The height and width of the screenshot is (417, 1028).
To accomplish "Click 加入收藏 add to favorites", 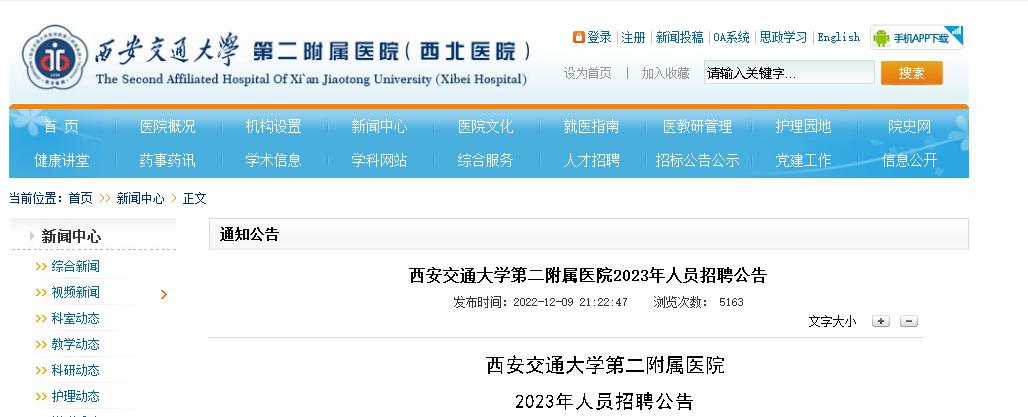I will [x=665, y=73].
